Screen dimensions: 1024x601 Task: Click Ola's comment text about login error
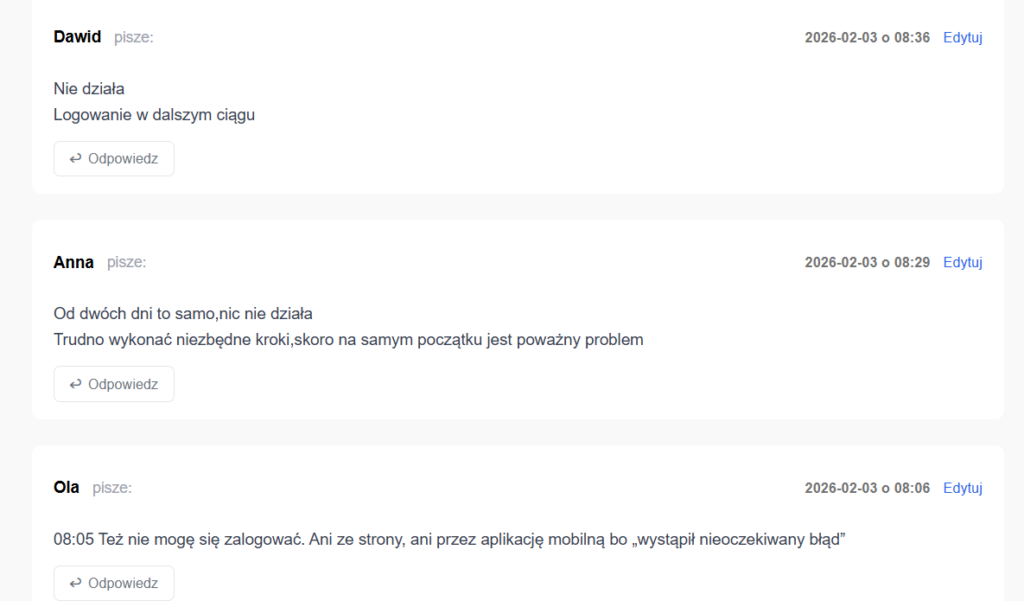[x=450, y=540]
